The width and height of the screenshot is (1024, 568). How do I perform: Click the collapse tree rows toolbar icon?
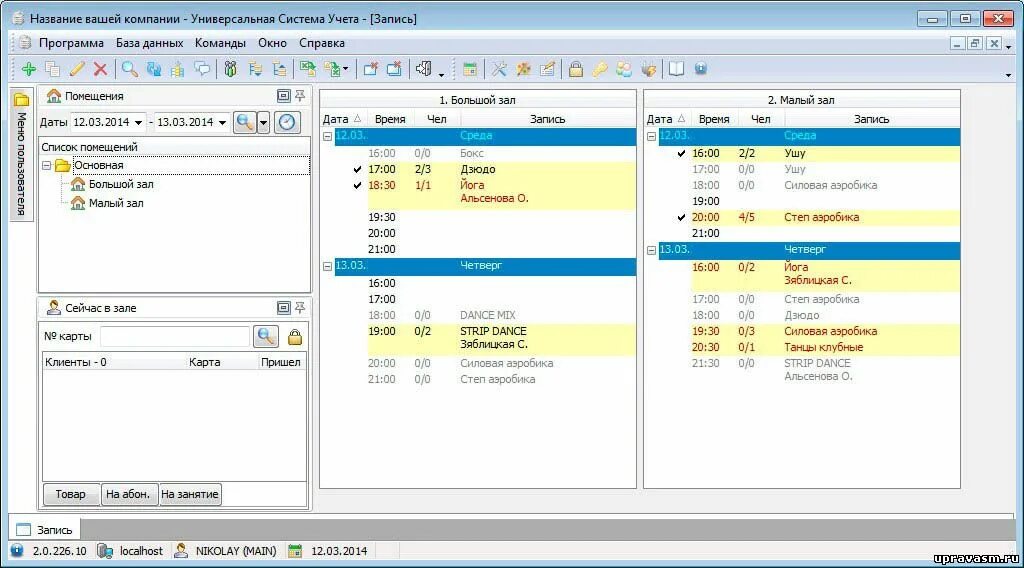coord(280,69)
